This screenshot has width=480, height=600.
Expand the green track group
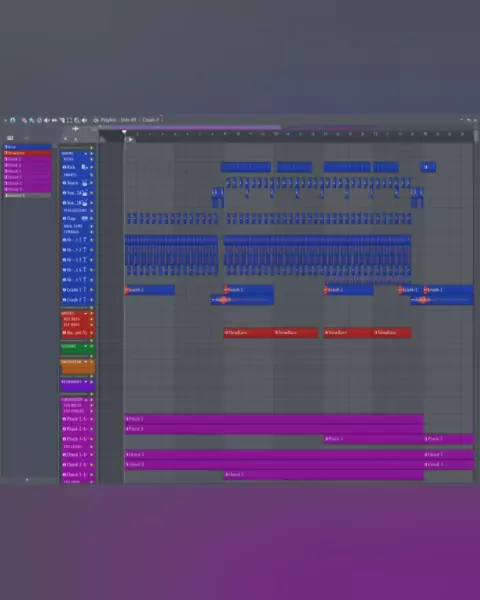pyautogui.click(x=86, y=346)
